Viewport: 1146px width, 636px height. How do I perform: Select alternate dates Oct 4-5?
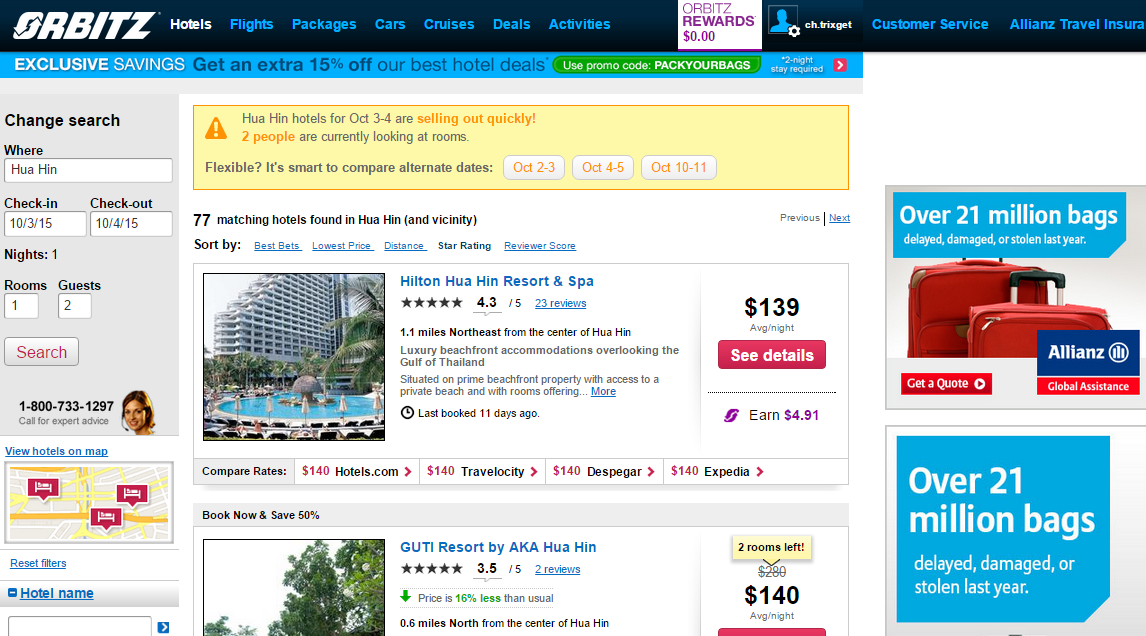click(x=603, y=167)
